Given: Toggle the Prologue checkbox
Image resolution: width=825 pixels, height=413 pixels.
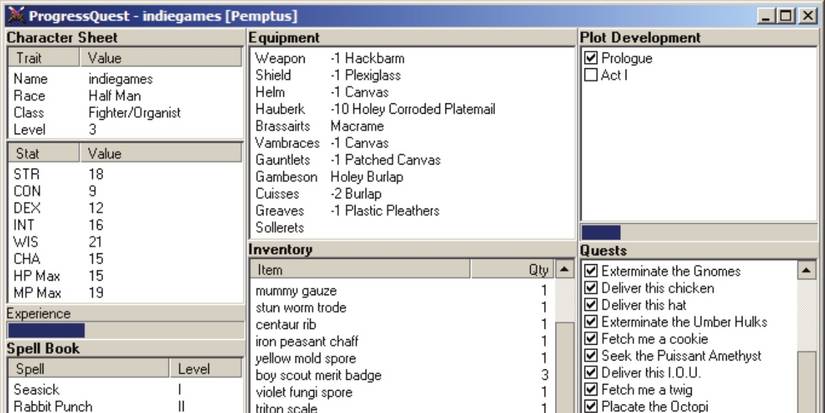Looking at the screenshot, I should [591, 59].
